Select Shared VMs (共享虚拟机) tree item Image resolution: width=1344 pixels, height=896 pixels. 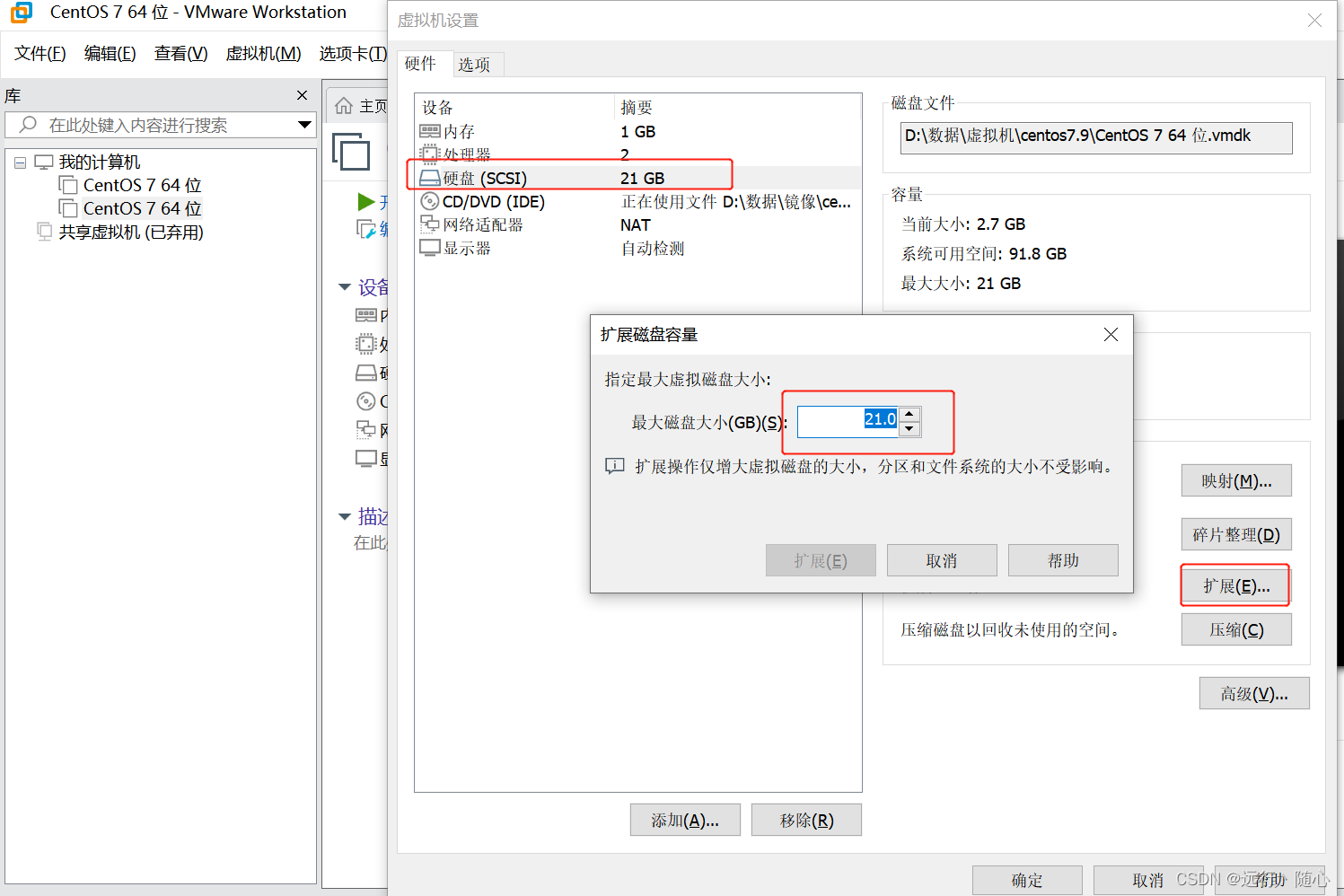pyautogui.click(x=131, y=232)
